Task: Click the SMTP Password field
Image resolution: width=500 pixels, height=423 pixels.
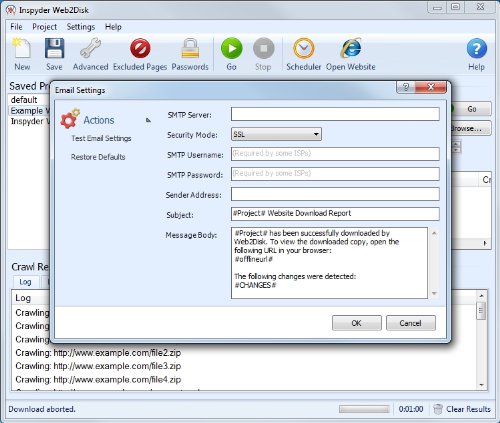Action: pos(335,174)
